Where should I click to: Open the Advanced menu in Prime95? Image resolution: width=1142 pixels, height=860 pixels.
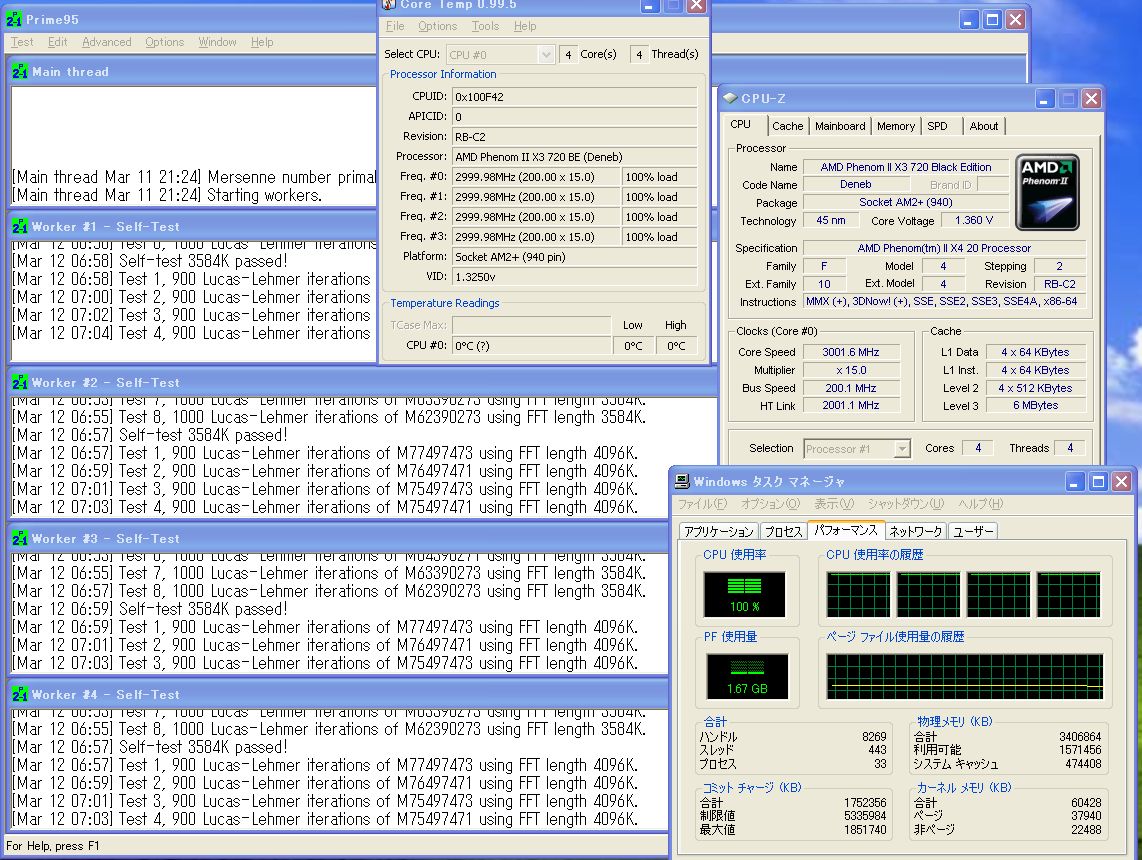[x=106, y=42]
